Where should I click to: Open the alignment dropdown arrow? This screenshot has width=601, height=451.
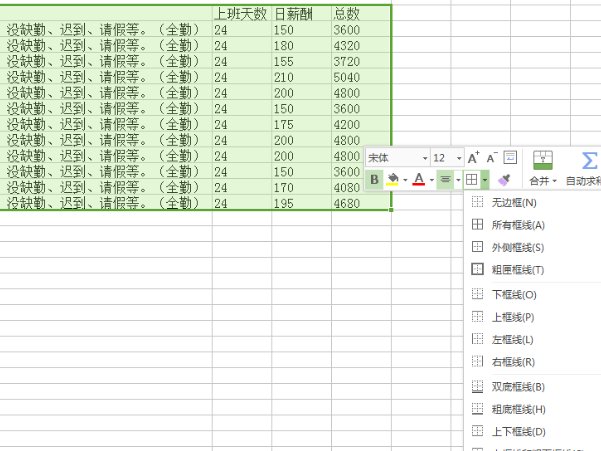[458, 180]
